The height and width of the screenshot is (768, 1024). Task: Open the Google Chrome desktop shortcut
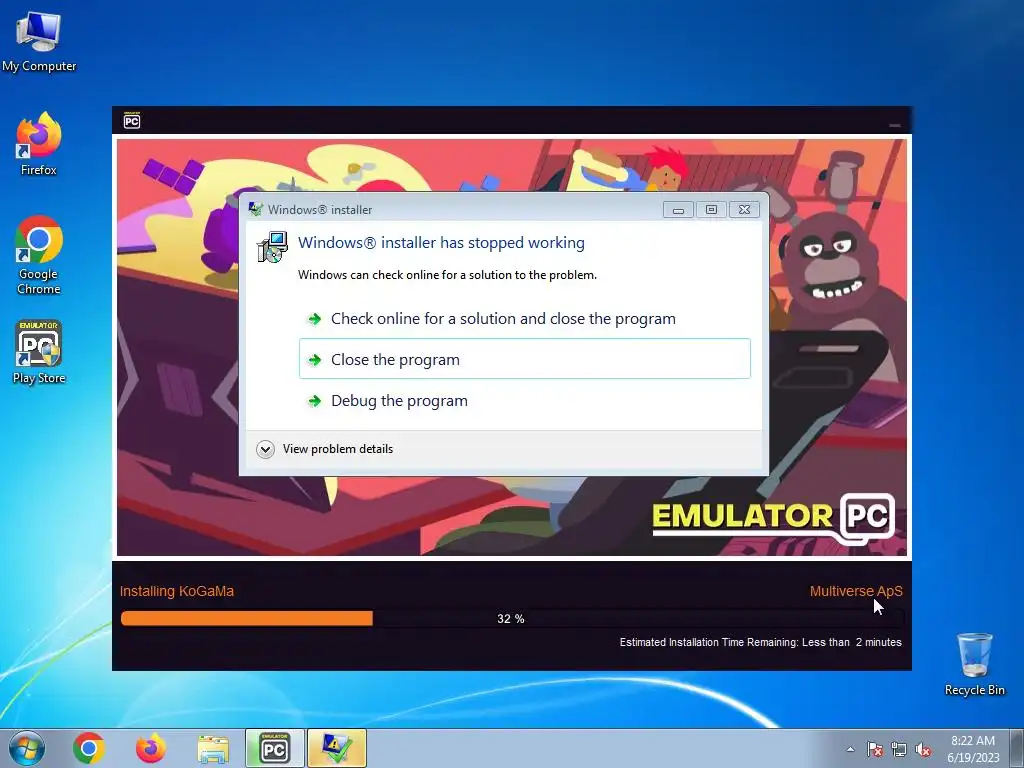point(39,255)
